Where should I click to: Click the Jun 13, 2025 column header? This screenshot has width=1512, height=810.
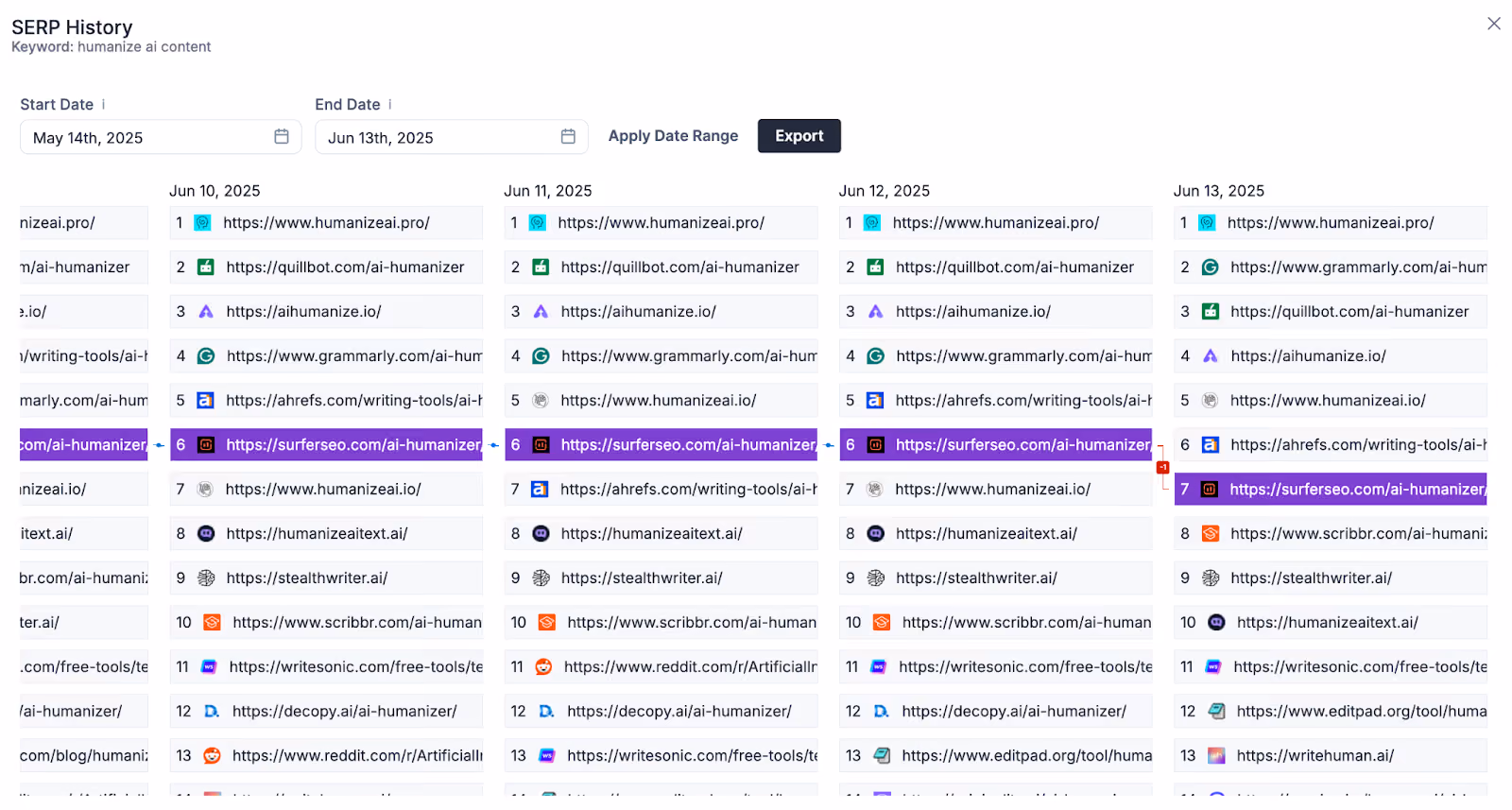click(x=1219, y=191)
